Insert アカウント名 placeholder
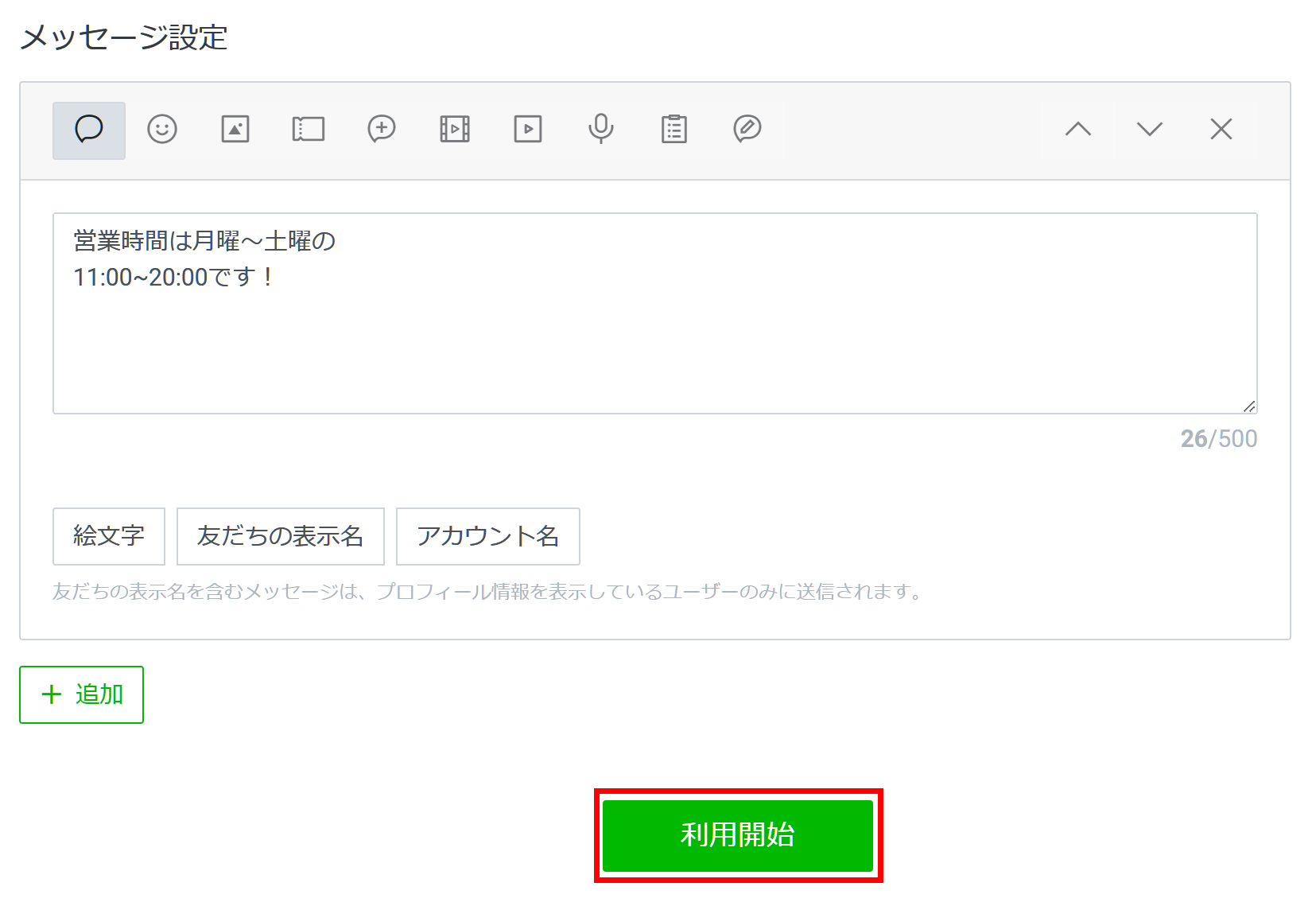This screenshot has width=1316, height=906. tap(487, 536)
